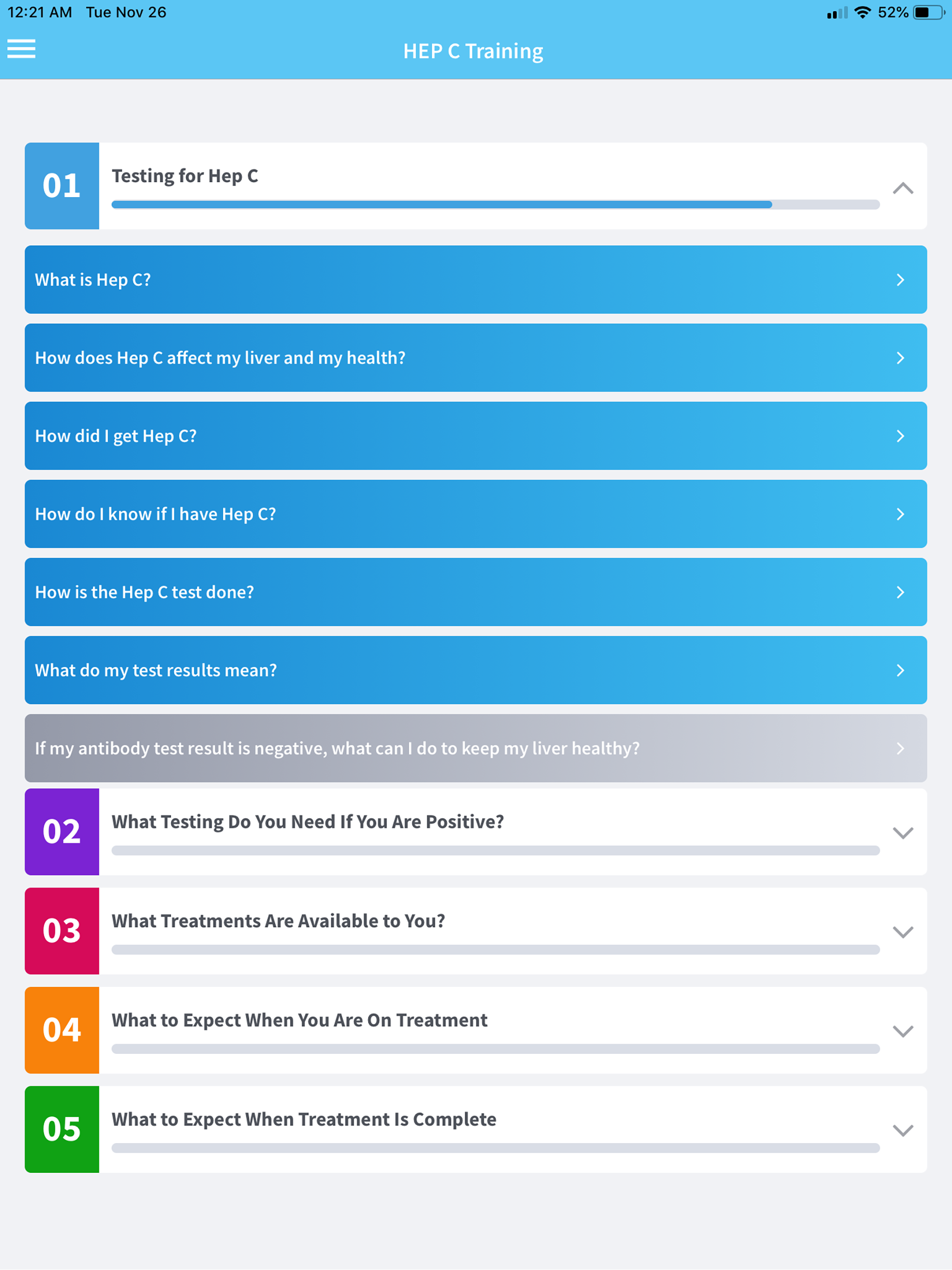Viewport: 952px width, 1270px height.
Task: Open the hamburger menu icon
Action: tap(21, 49)
